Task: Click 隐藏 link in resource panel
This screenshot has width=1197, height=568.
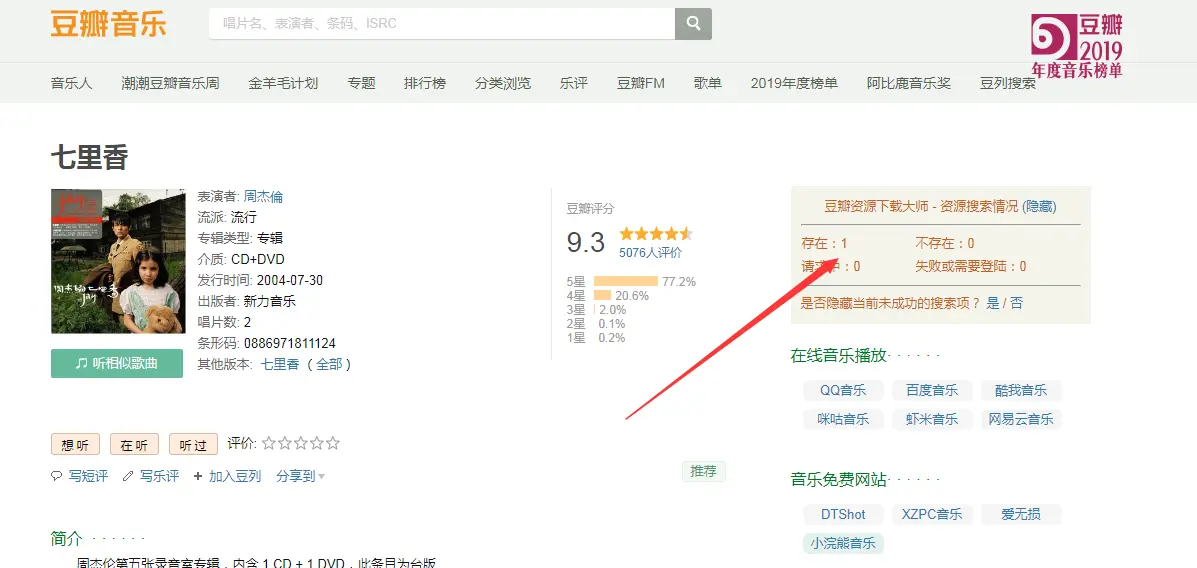Action: pyautogui.click(x=1039, y=206)
